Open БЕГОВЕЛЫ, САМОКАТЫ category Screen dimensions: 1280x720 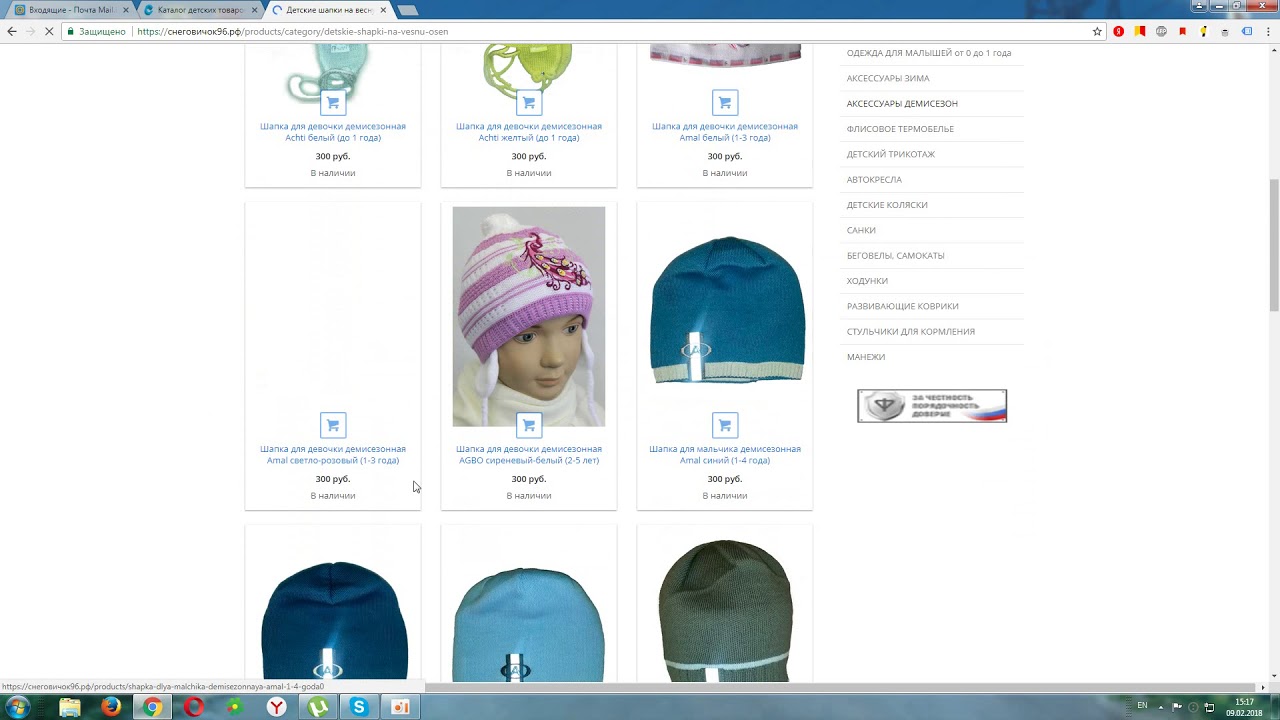[x=895, y=255]
